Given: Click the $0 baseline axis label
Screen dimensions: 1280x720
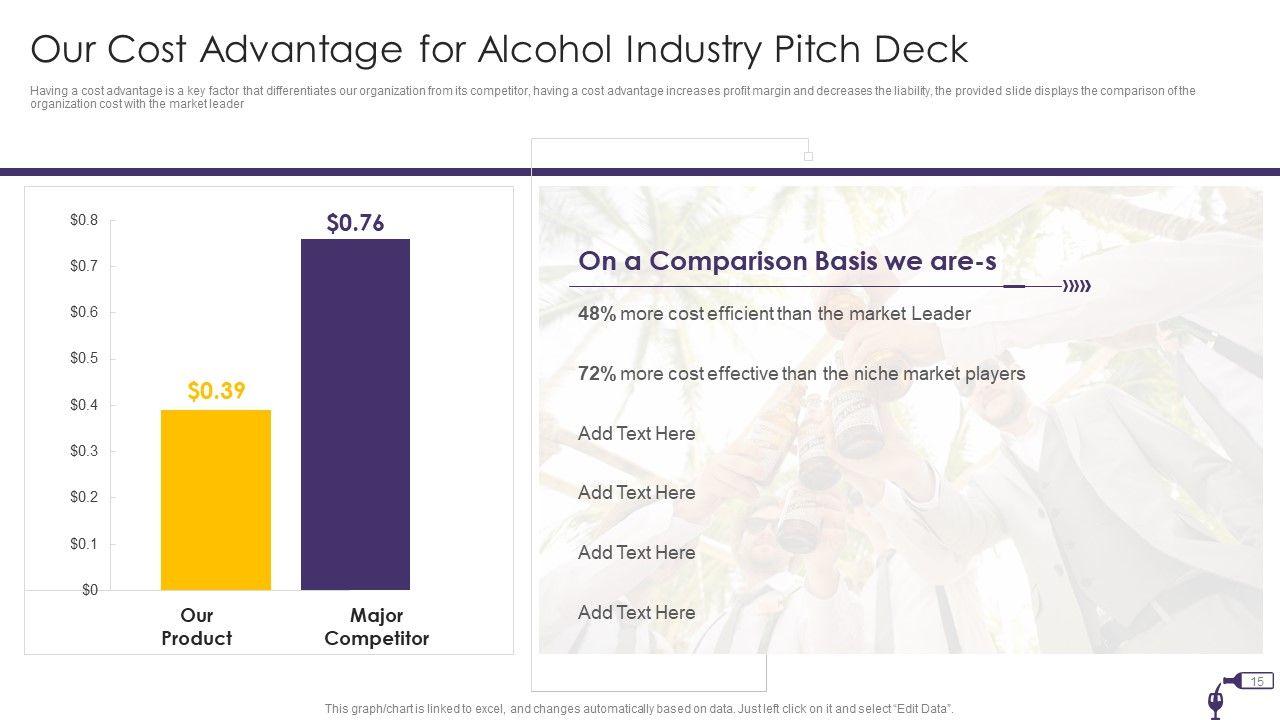Looking at the screenshot, I should point(90,590).
